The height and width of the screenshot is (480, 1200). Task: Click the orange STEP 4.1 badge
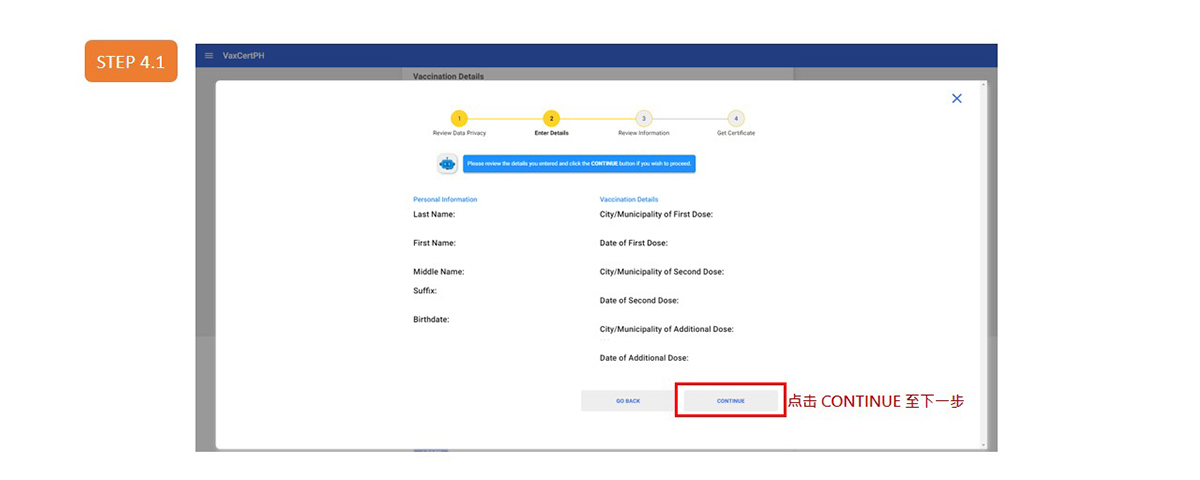pyautogui.click(x=131, y=62)
